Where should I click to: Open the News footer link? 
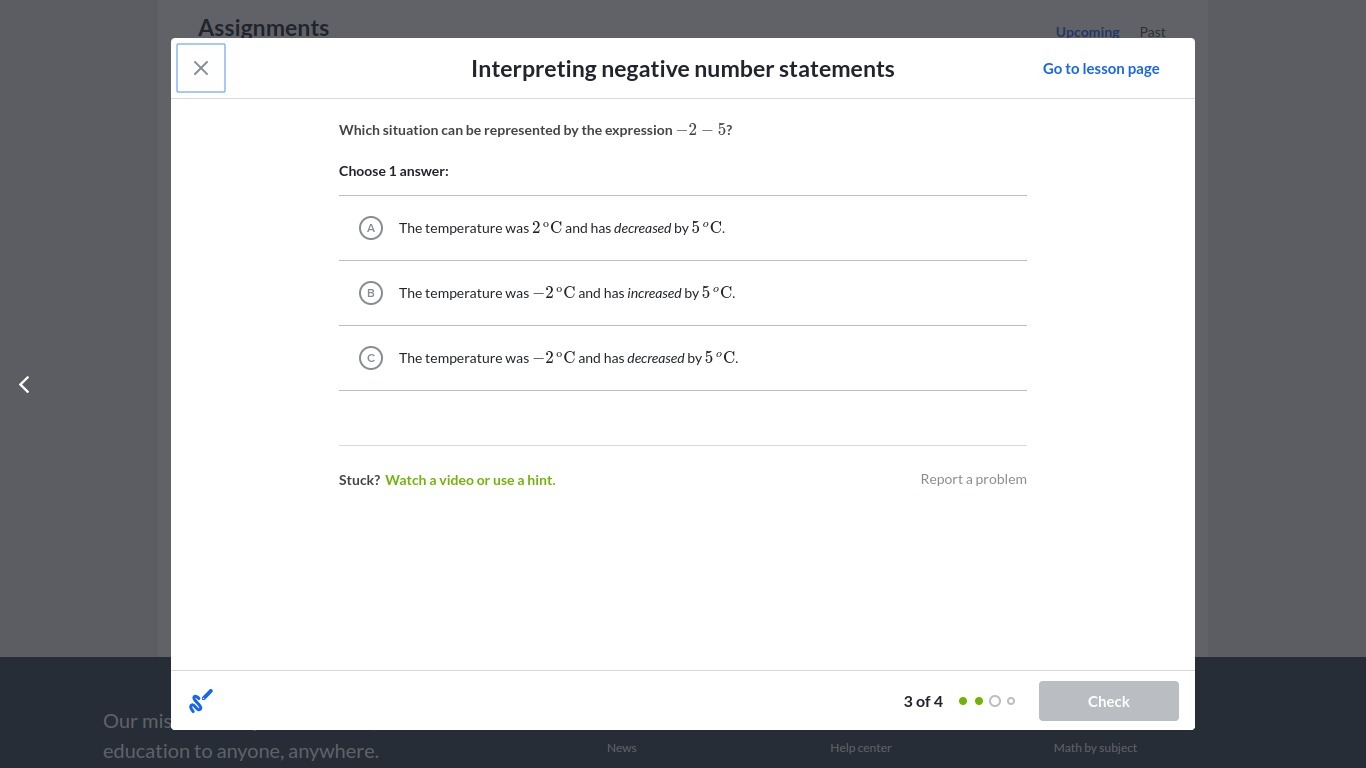click(x=621, y=748)
